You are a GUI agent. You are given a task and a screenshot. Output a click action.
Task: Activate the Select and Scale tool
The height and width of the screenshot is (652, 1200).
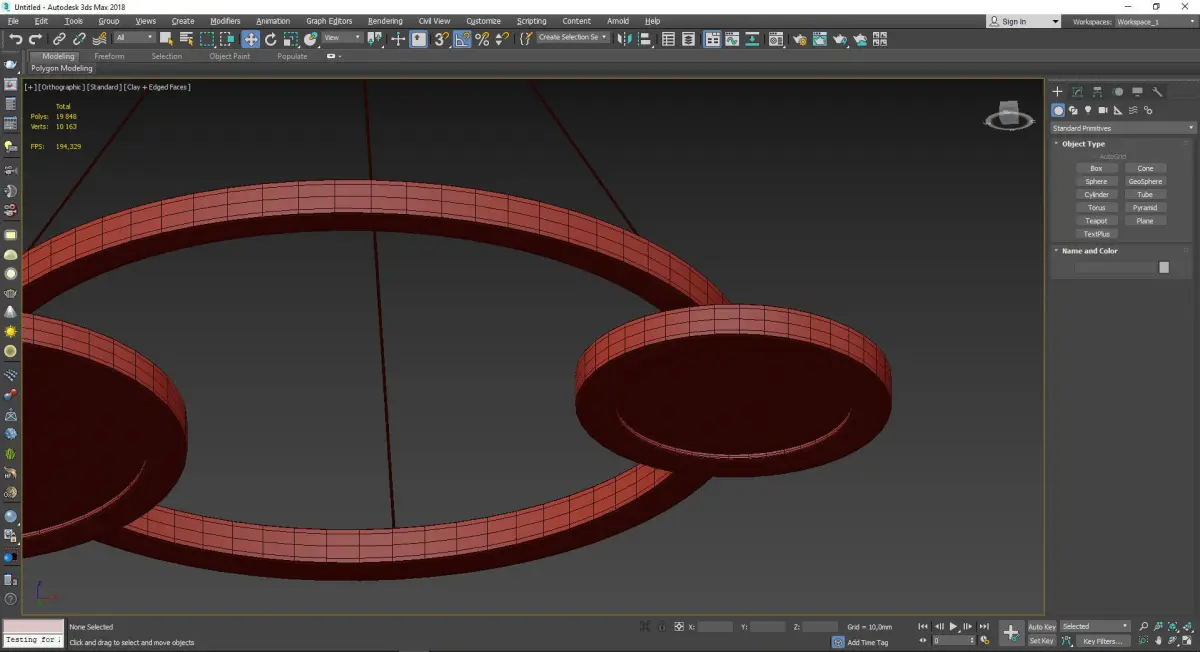coord(290,39)
